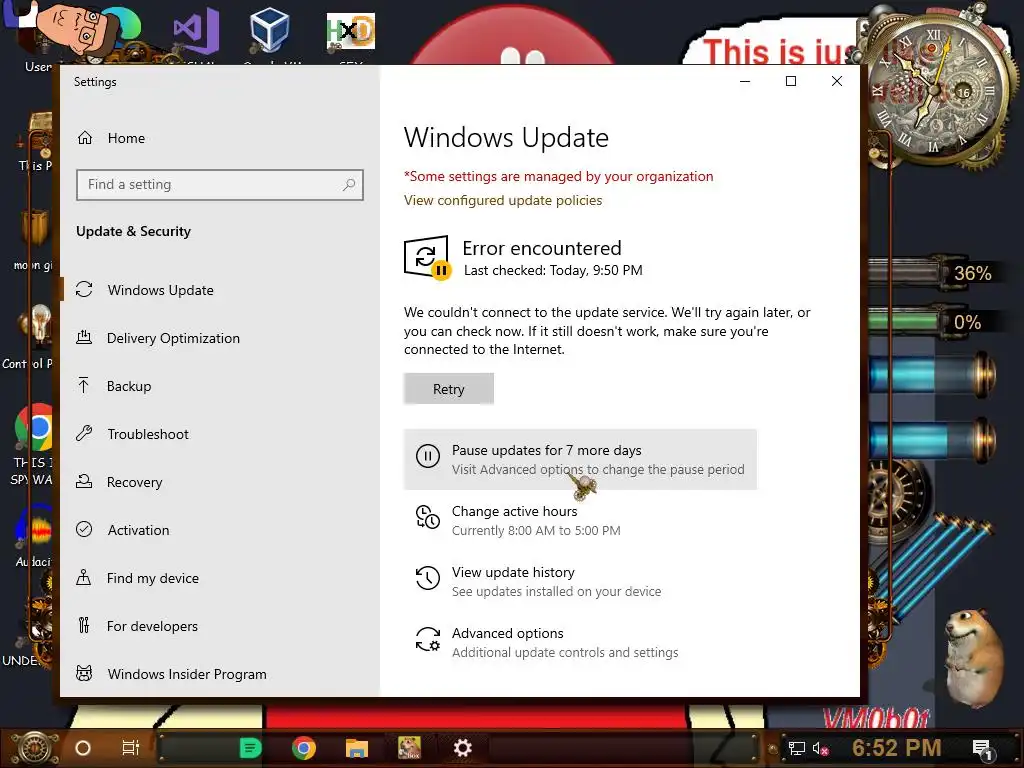Click the update history clock icon

click(428, 578)
